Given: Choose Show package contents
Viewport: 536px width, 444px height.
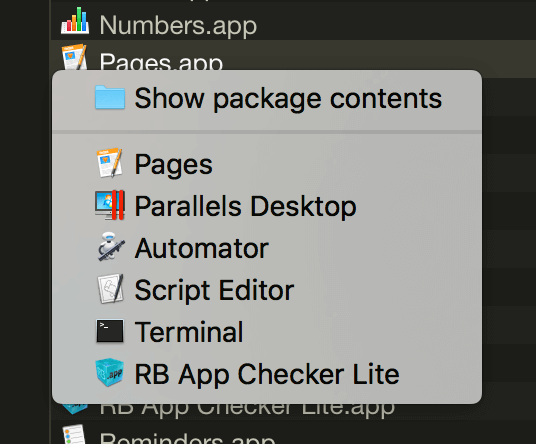Looking at the screenshot, I should (267, 98).
